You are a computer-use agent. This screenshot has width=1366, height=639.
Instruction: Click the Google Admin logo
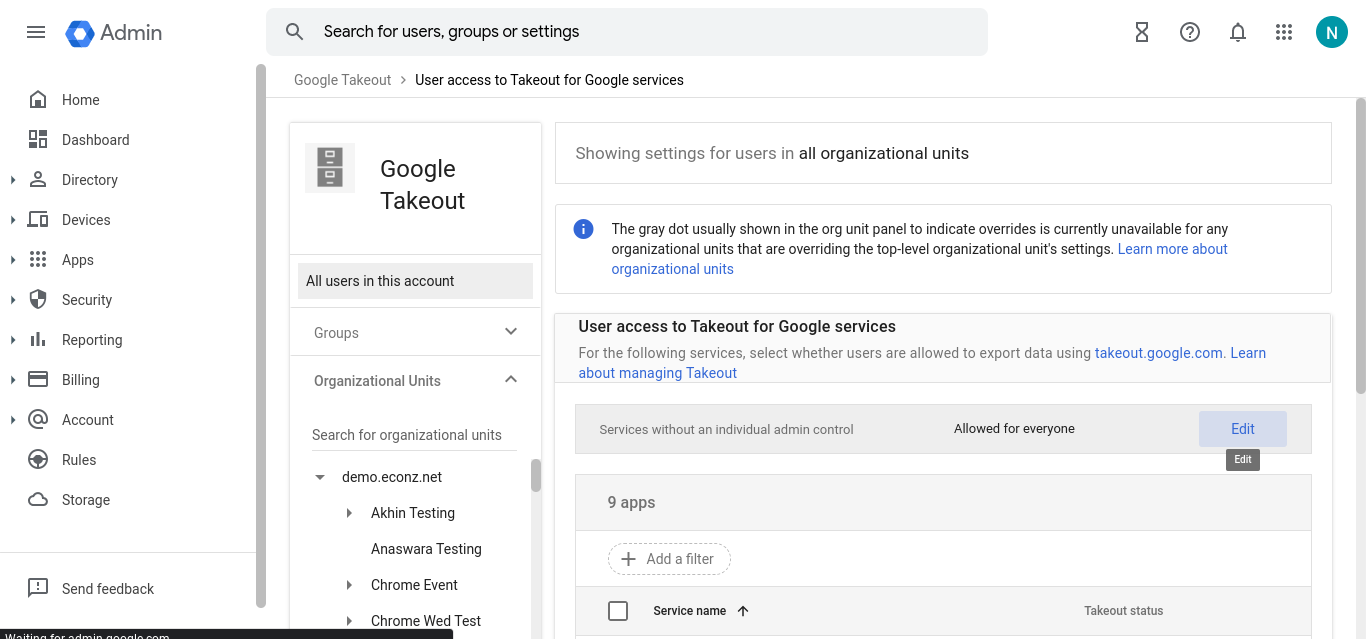pos(114,32)
